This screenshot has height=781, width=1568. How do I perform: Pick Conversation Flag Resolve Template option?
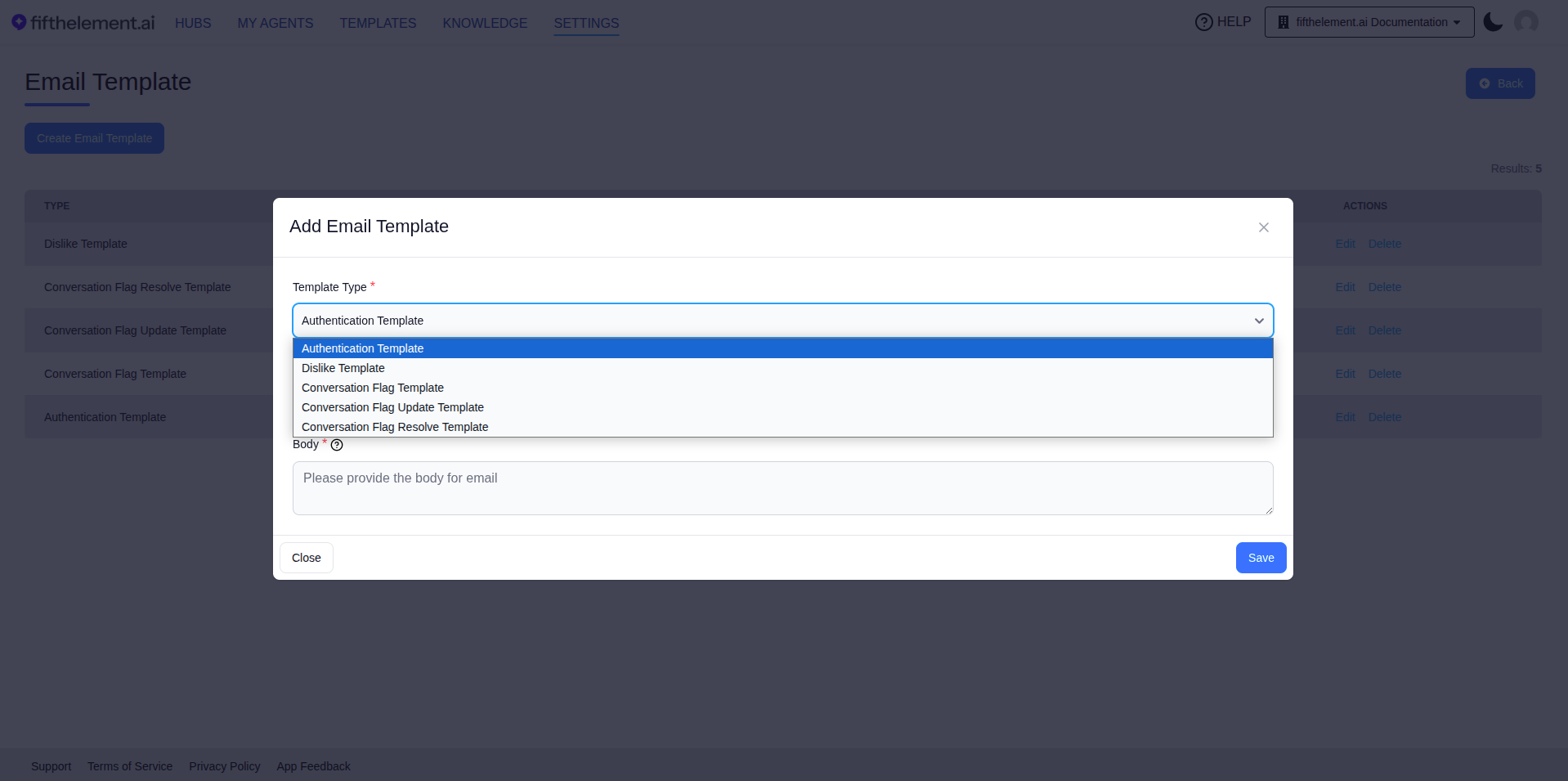(783, 427)
